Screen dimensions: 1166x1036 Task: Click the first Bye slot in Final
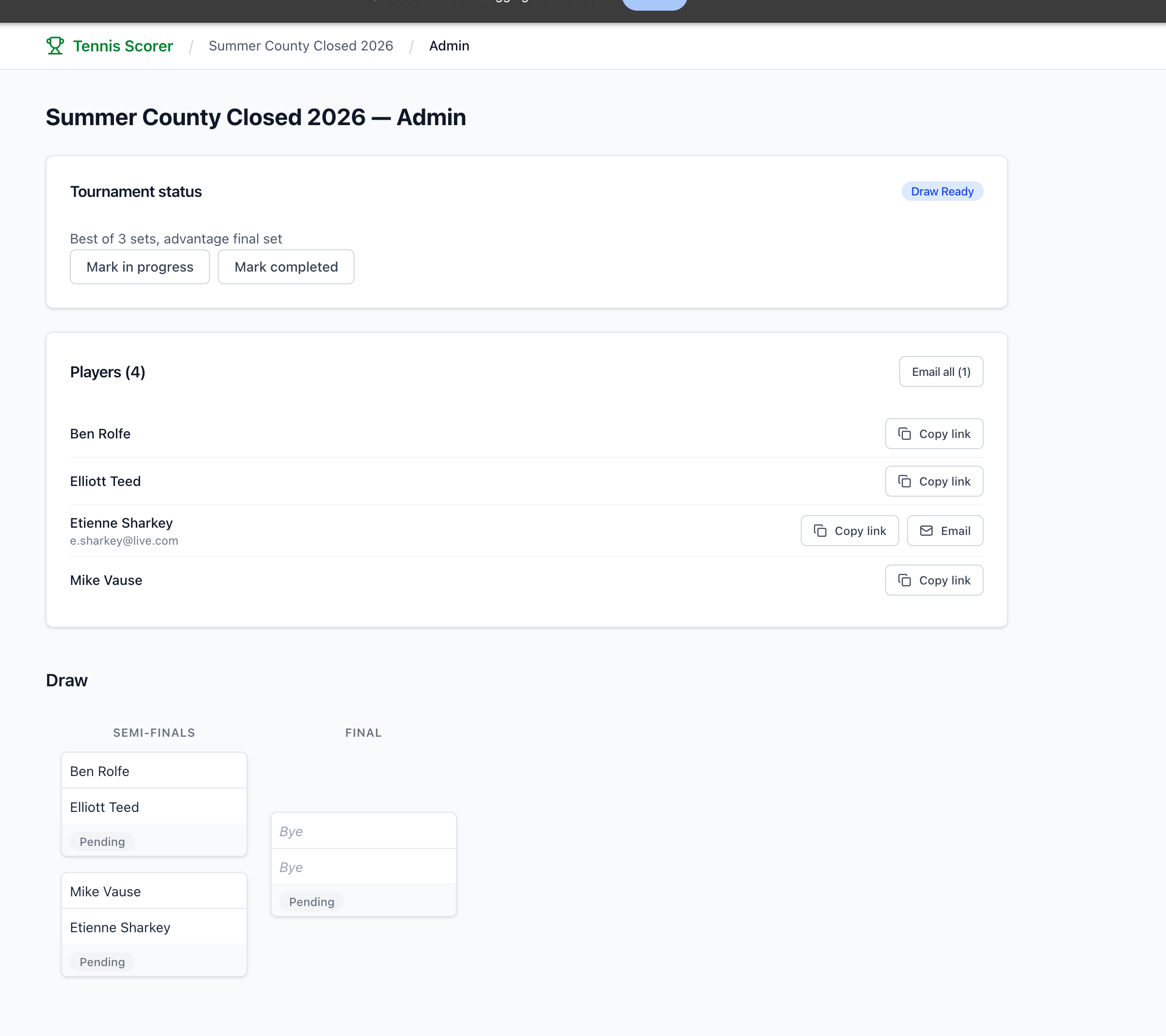point(363,831)
